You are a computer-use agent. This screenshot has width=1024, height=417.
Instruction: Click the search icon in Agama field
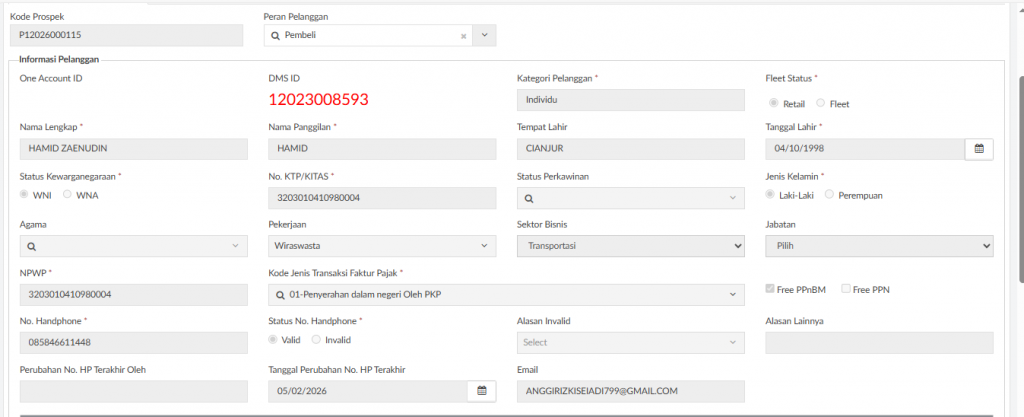pyautogui.click(x=31, y=245)
